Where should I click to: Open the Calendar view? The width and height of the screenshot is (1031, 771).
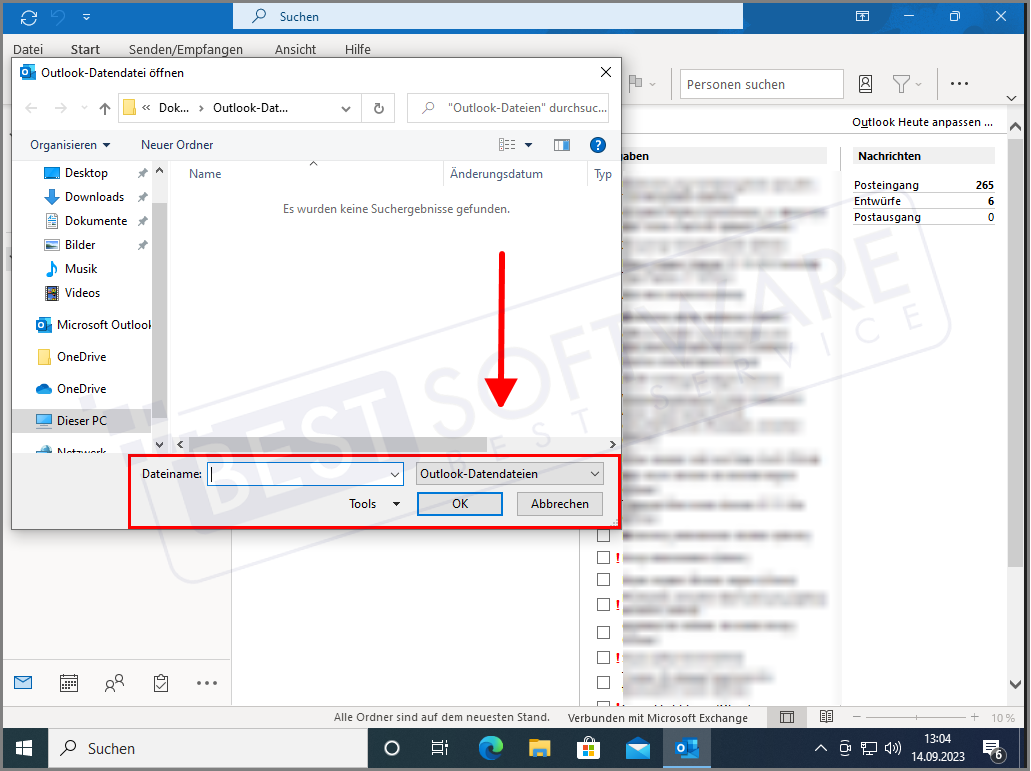click(68, 682)
